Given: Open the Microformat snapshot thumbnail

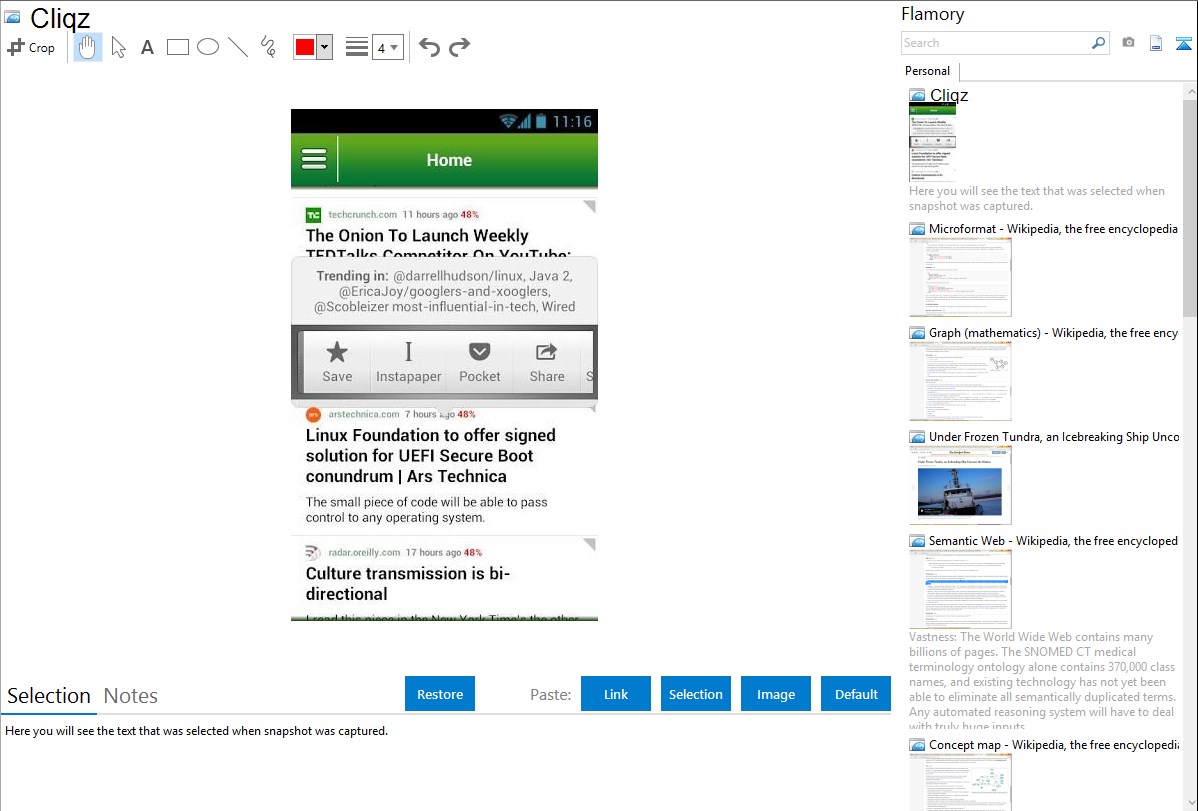Looking at the screenshot, I should pos(960,277).
